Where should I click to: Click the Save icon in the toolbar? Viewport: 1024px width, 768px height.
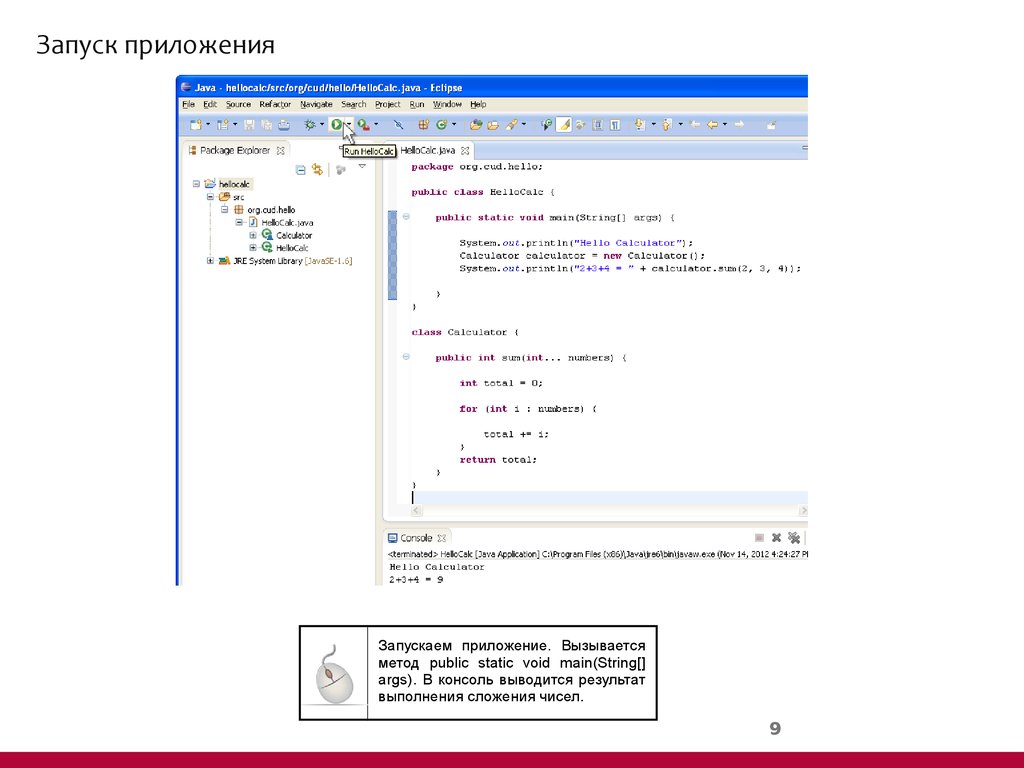pyautogui.click(x=249, y=124)
